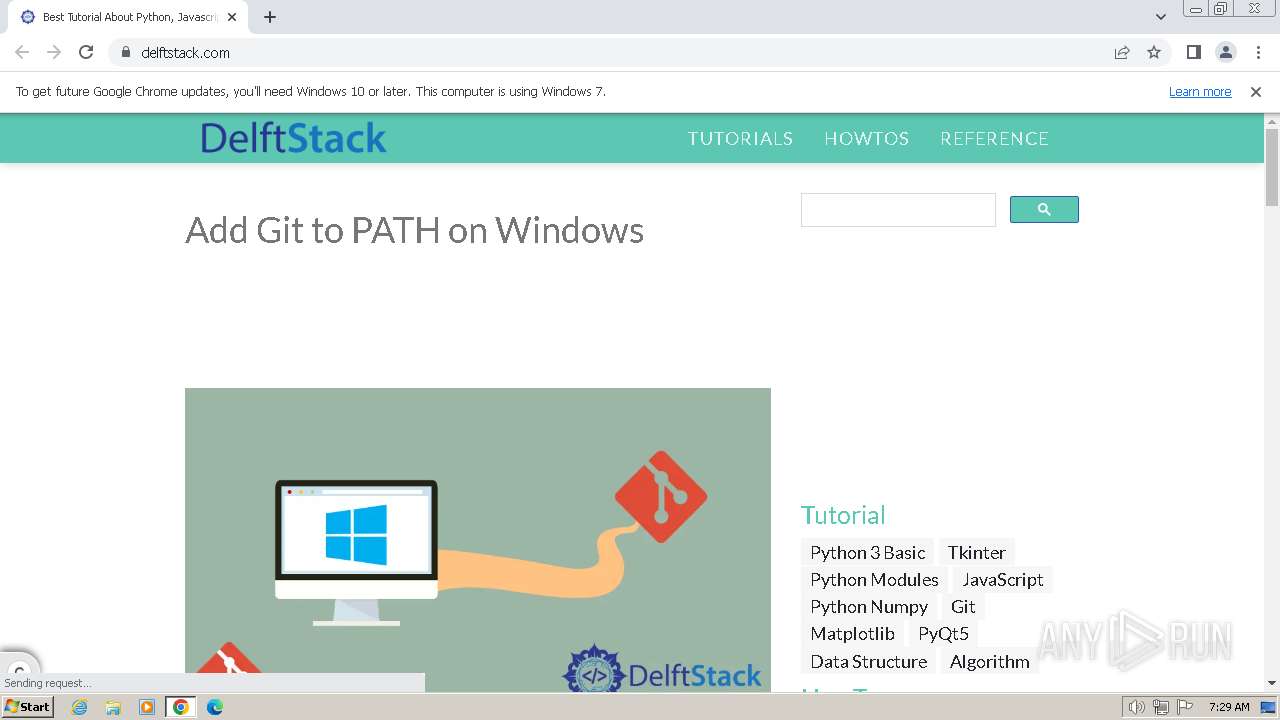Open the network tray icon
The width and height of the screenshot is (1280, 720).
coord(1161,707)
